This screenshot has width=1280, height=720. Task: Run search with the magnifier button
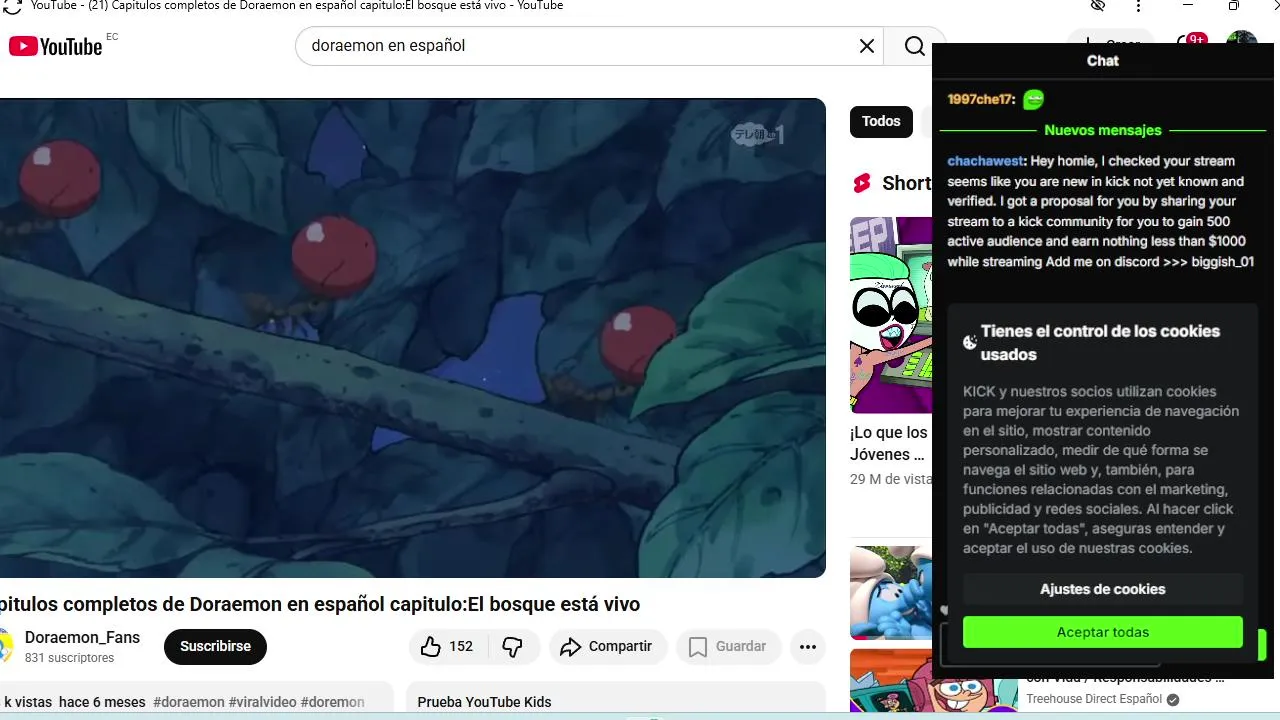pyautogui.click(x=914, y=46)
